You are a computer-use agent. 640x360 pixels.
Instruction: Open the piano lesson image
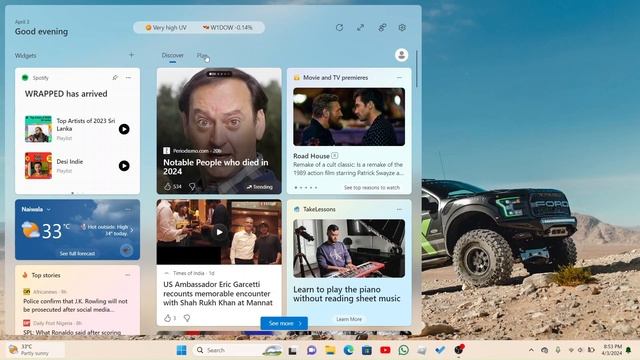349,249
